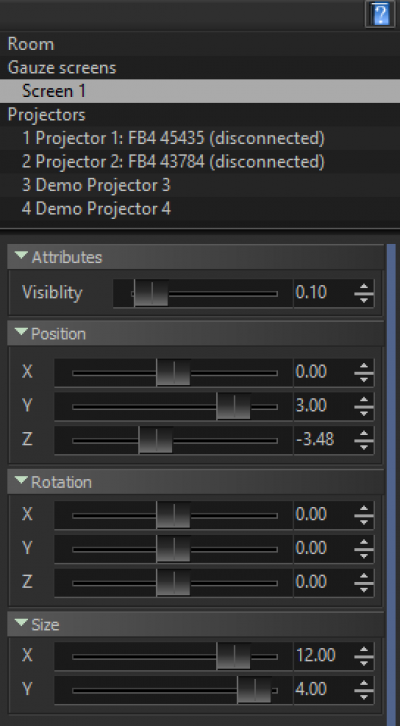Click the blue vertical scrollbar
This screenshot has height=726, width=400.
pyautogui.click(x=391, y=482)
